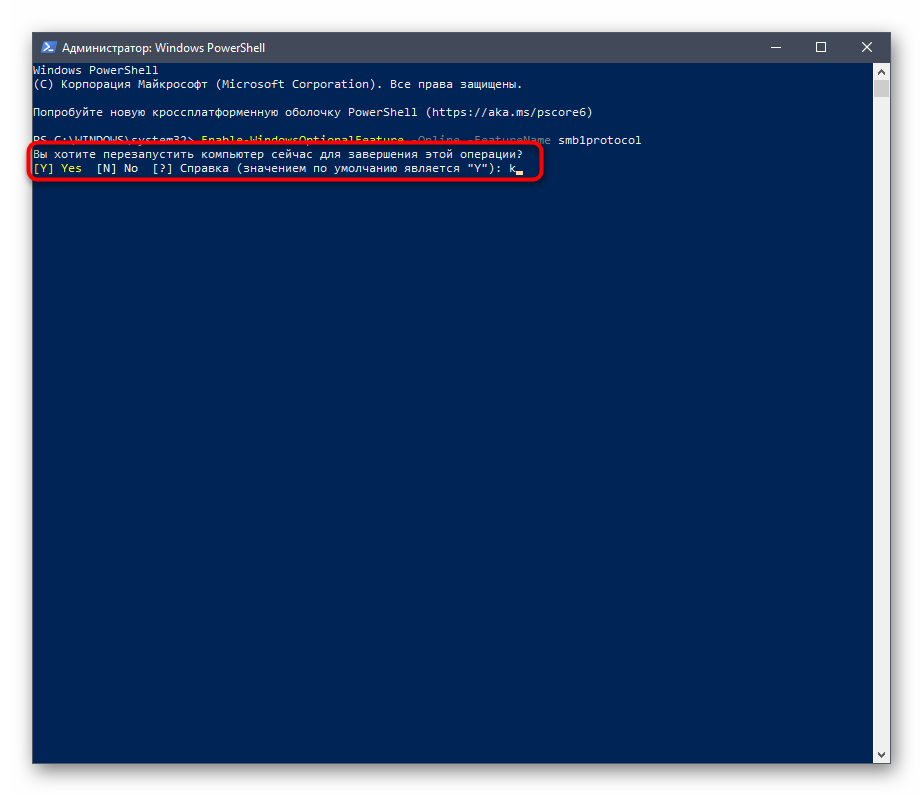This screenshot has width=923, height=796.
Task: Click the '[Y] Yes' option text
Action: 58,168
